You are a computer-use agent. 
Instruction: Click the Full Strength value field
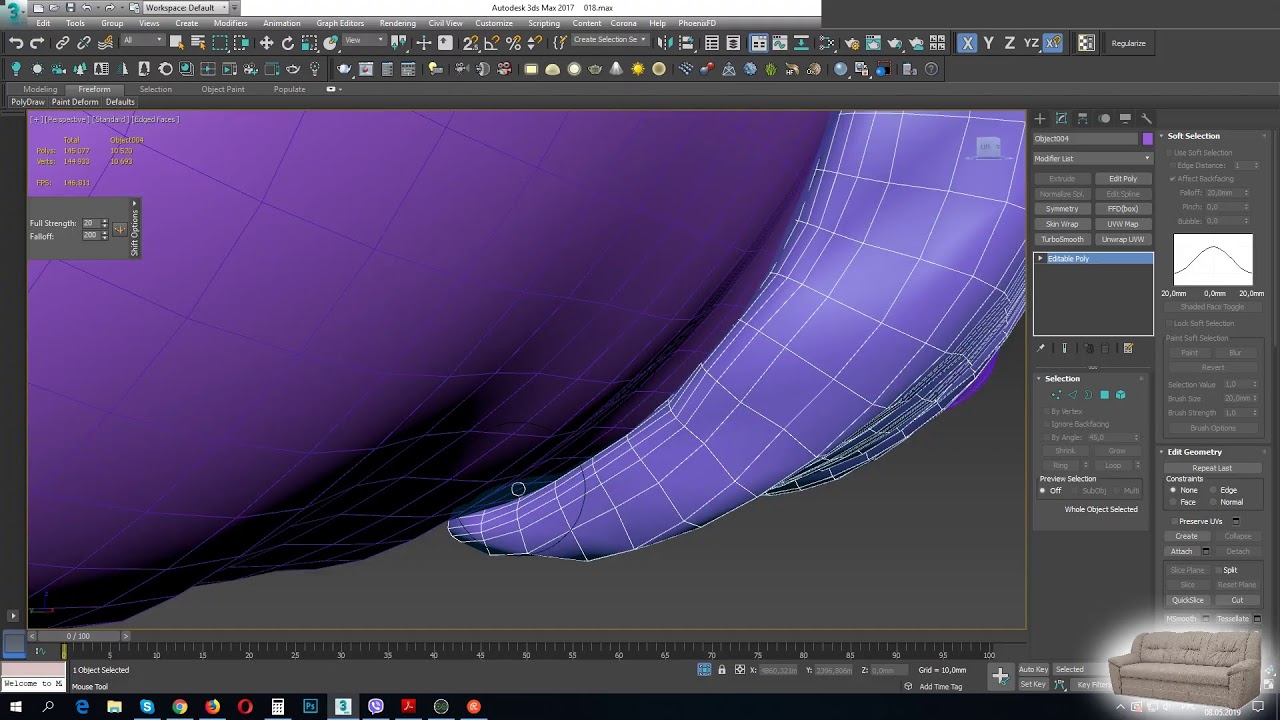coord(90,223)
